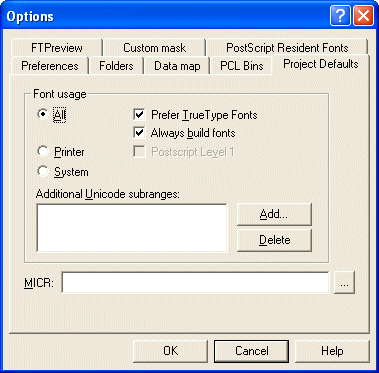Switch to the FTPreview tab
The height and width of the screenshot is (373, 379).
coord(56,48)
